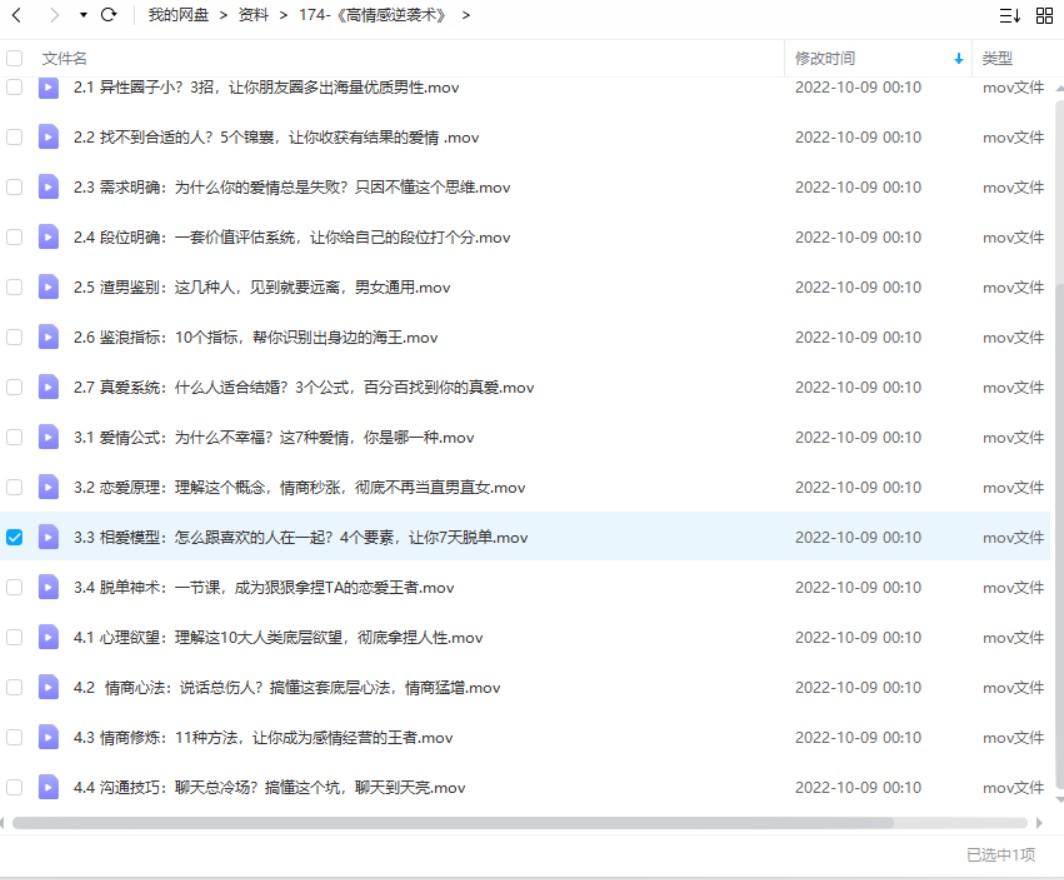Check the box for file 2.3 需求明确
The height and width of the screenshot is (880, 1064).
click(x=14, y=187)
